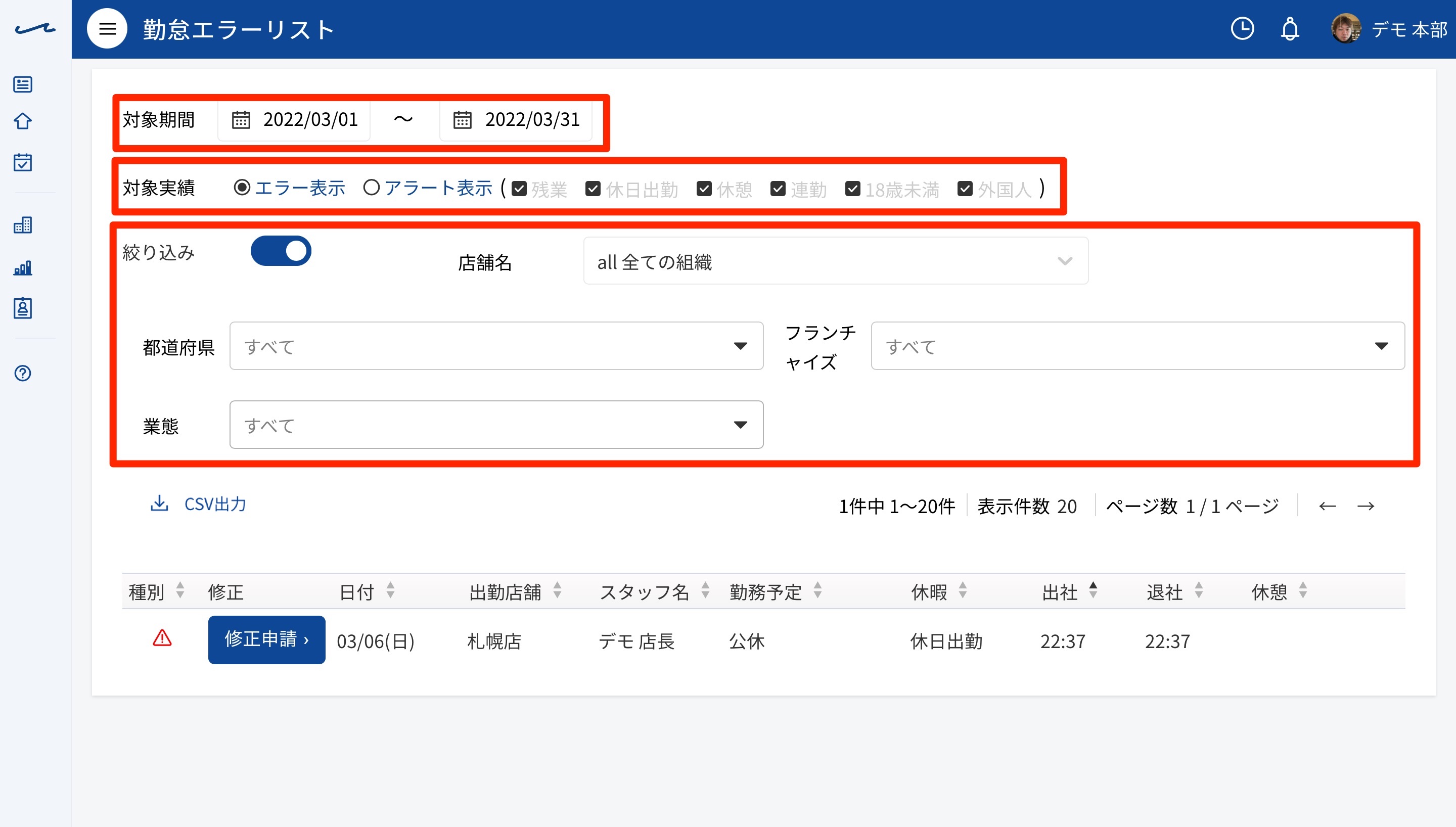This screenshot has height=827, width=1456.
Task: Click the wave logo in sidebar
Action: click(35, 28)
